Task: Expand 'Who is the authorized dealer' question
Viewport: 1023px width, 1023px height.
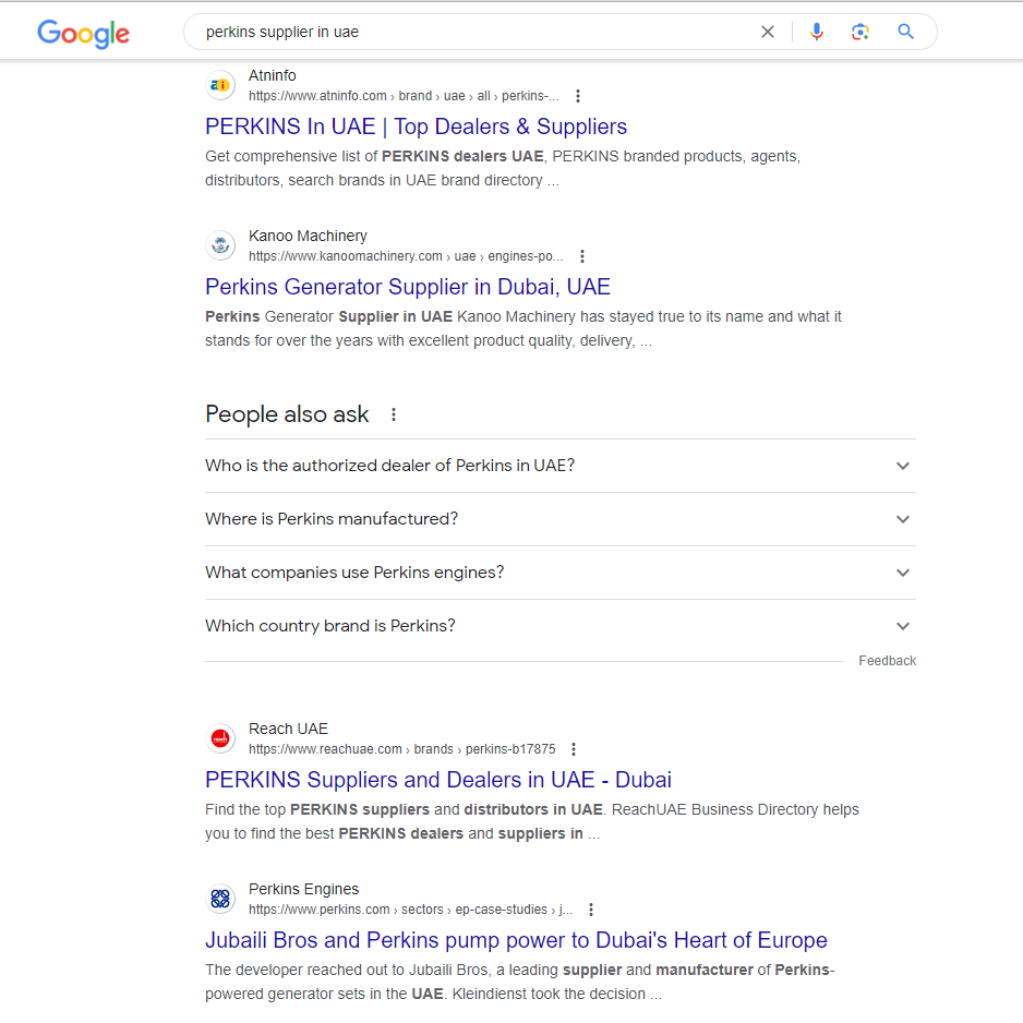Action: 902,466
